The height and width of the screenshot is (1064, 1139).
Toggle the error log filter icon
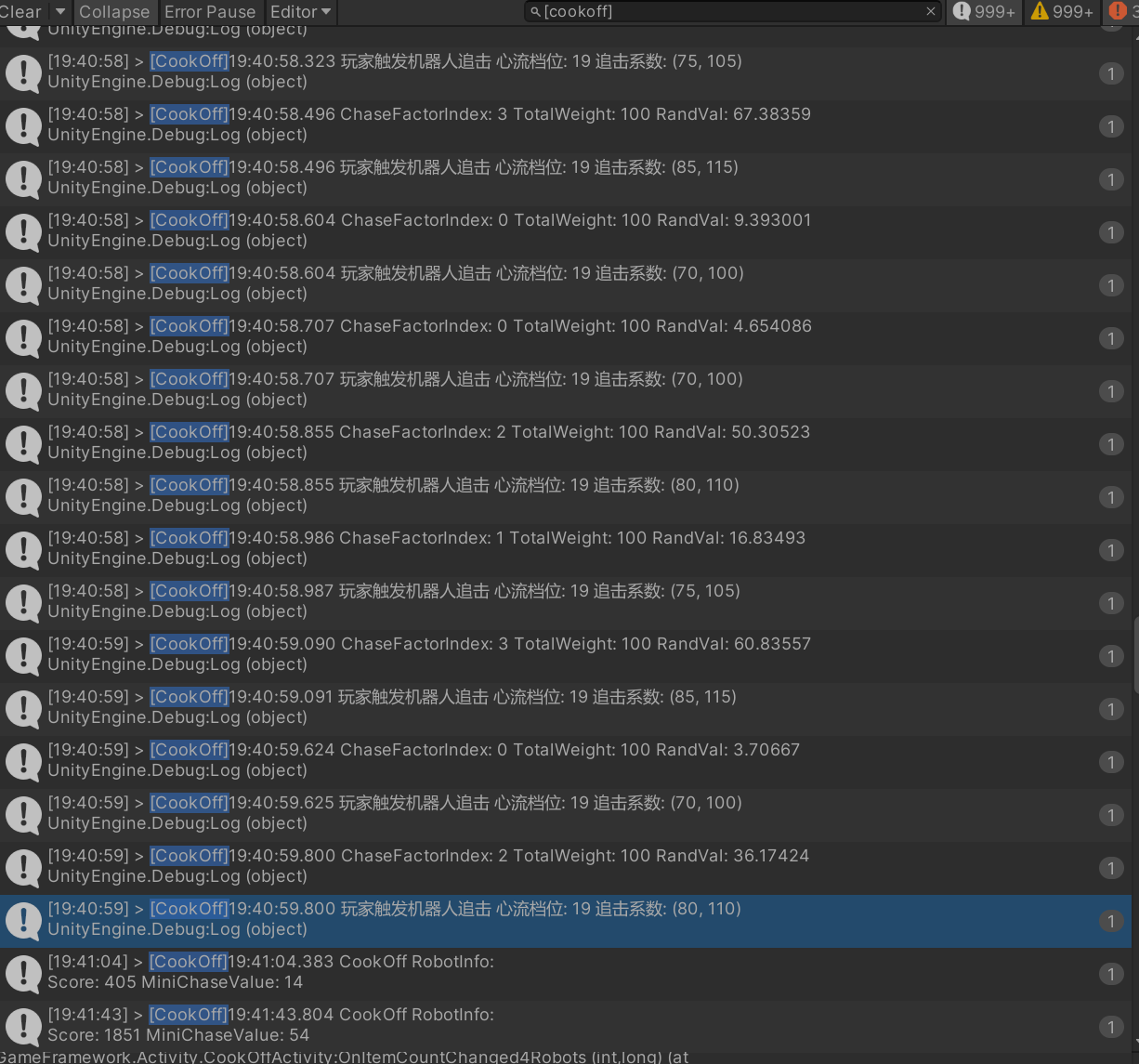point(1119,11)
